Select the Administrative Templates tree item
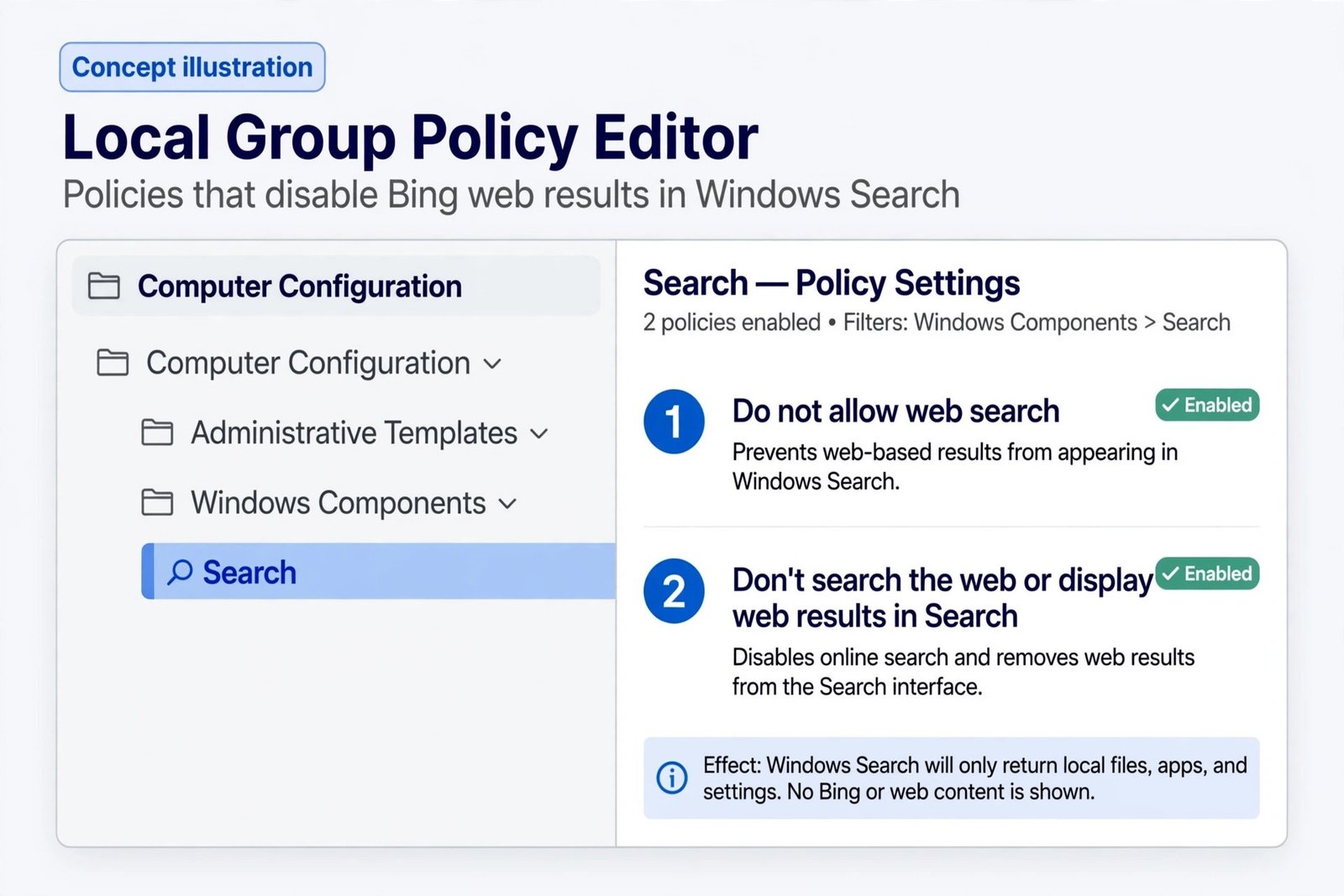1344x896 pixels. coord(354,432)
